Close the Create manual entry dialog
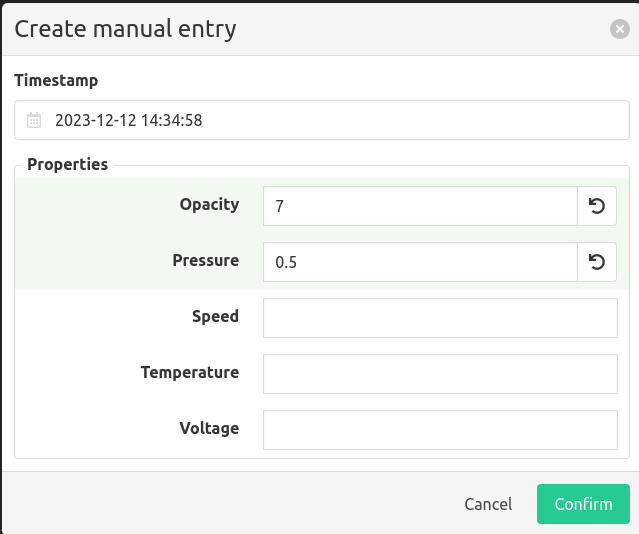639x534 pixels. click(x=619, y=29)
